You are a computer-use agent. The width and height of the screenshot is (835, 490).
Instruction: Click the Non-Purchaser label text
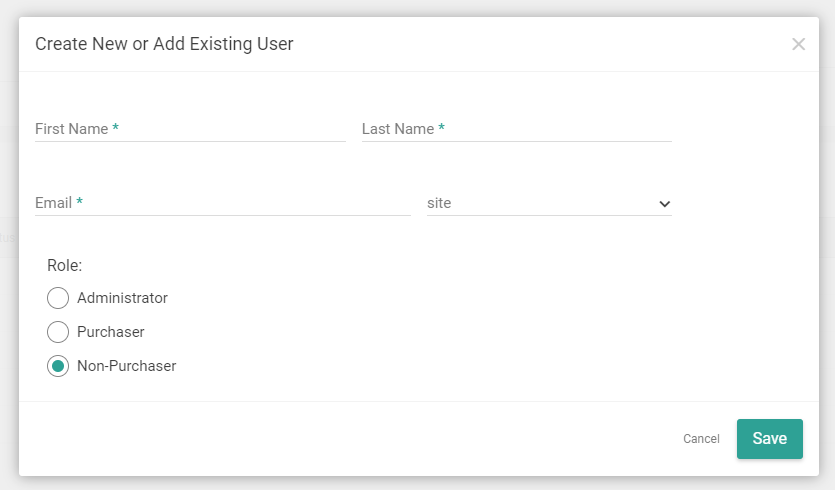coord(126,366)
